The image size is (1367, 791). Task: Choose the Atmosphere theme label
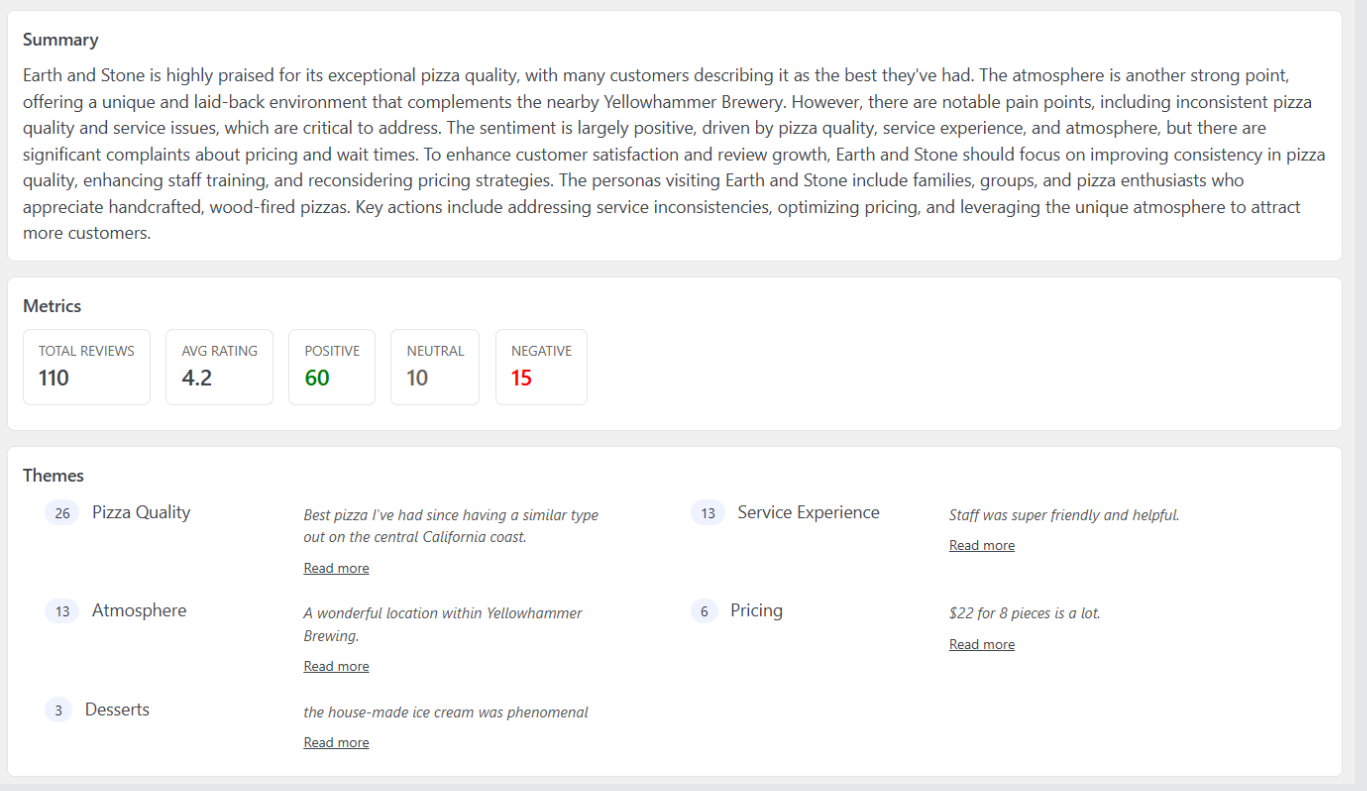pos(139,610)
